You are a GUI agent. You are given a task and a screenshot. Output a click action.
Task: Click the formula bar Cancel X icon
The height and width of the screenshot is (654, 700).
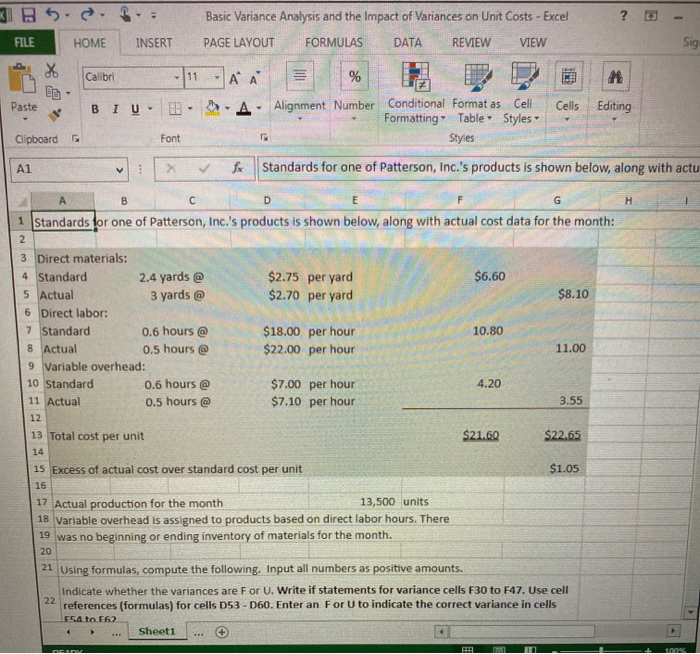pos(171,168)
